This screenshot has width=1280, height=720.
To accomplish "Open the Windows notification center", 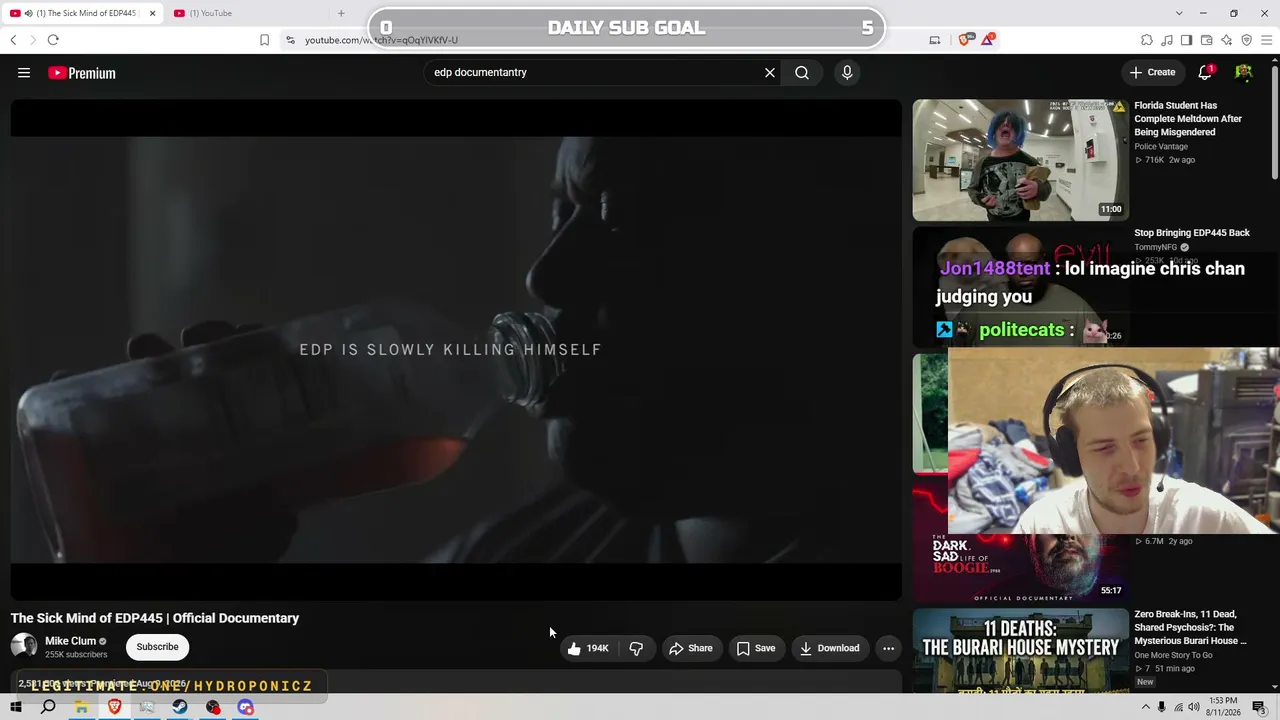I will 1259,707.
